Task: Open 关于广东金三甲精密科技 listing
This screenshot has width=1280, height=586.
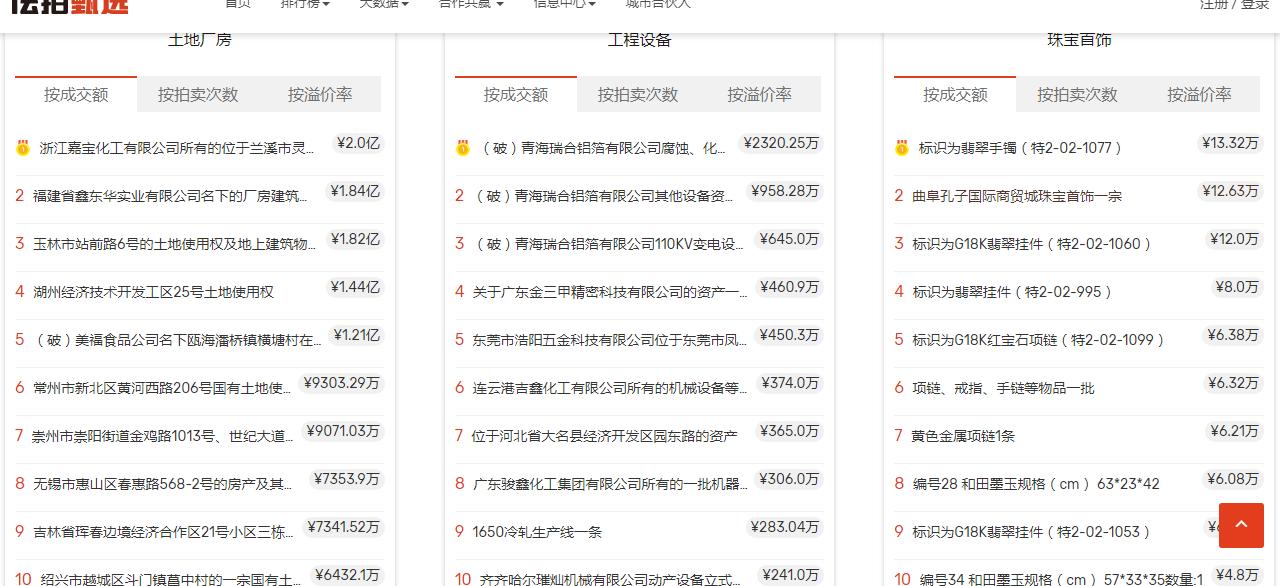Action: click(610, 292)
